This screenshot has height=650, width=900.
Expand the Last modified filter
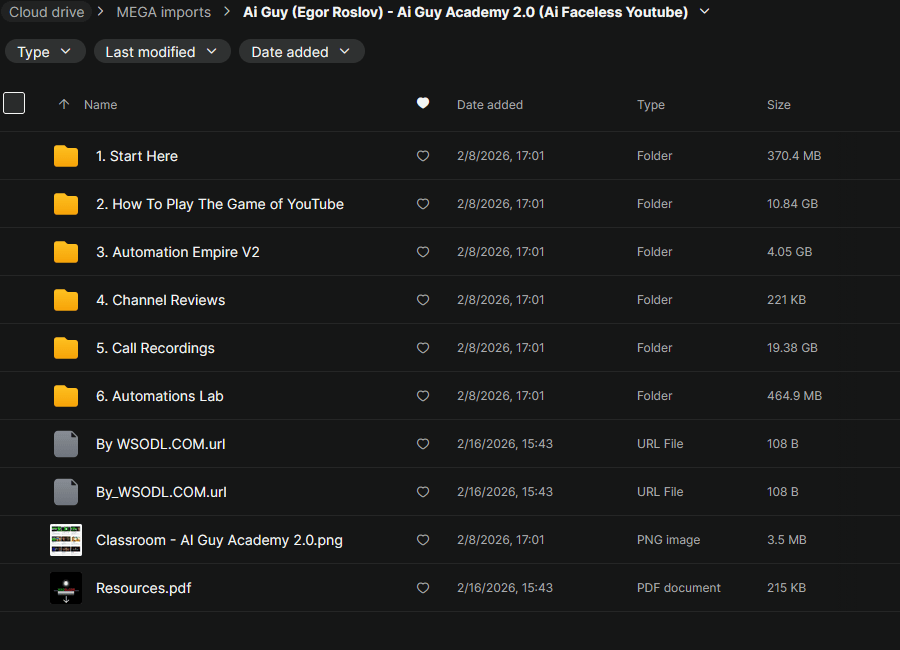pos(162,52)
